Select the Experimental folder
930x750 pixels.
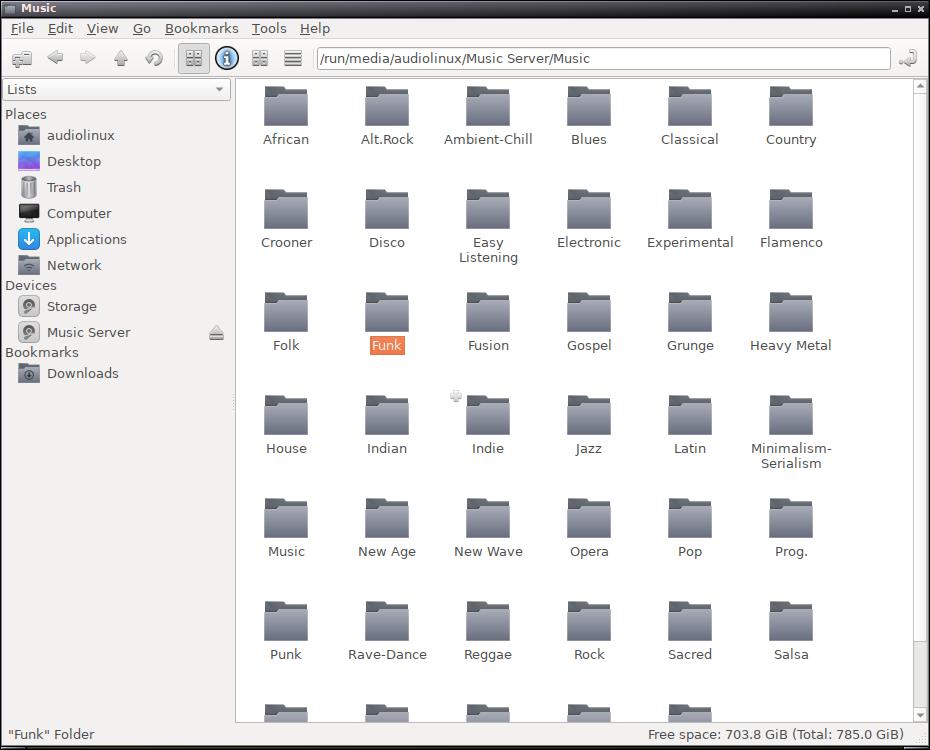(690, 219)
